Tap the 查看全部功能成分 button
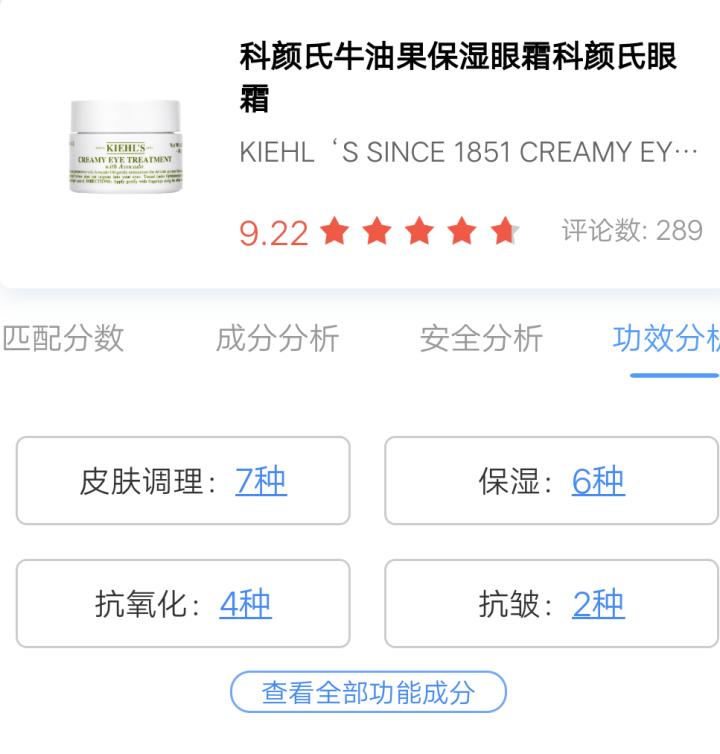720x754 pixels. [368, 692]
